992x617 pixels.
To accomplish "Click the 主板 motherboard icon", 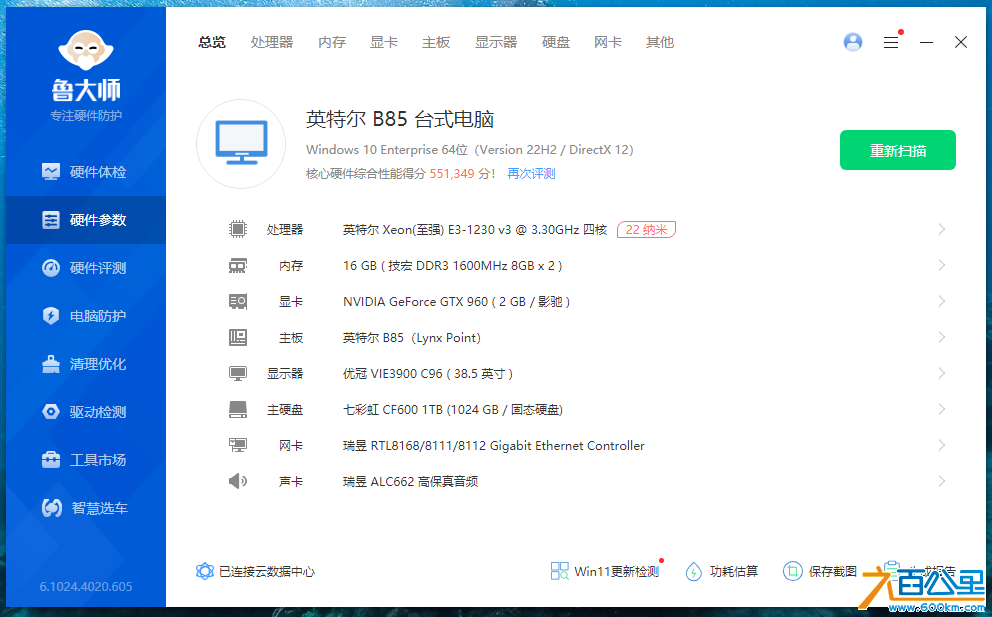I will (238, 337).
